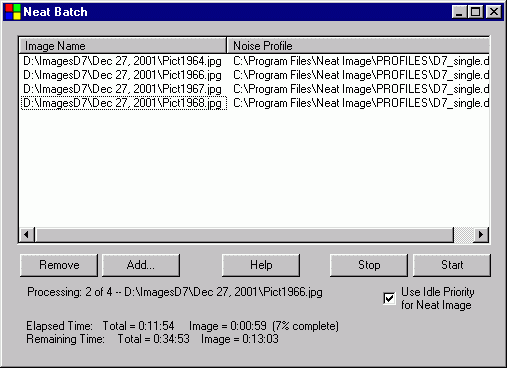
Task: Open Help for Neat Batch
Action: [x=261, y=265]
